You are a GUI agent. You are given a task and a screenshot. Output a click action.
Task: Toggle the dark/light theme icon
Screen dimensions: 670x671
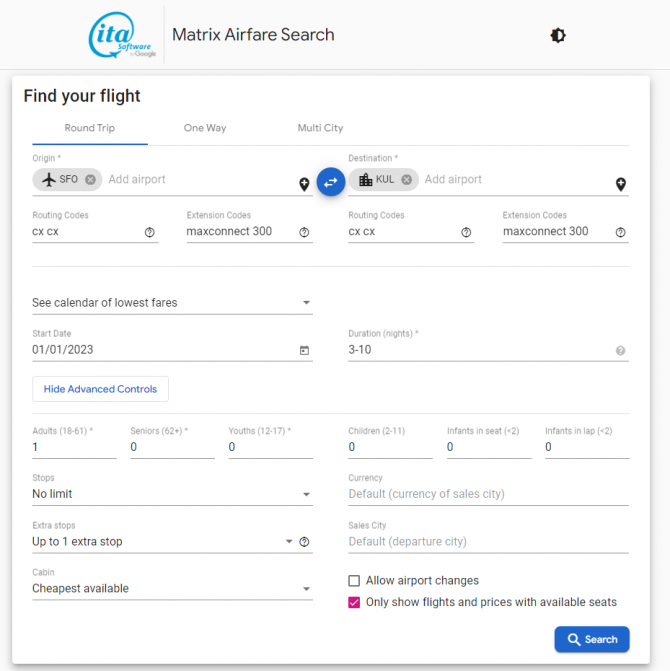(x=558, y=35)
